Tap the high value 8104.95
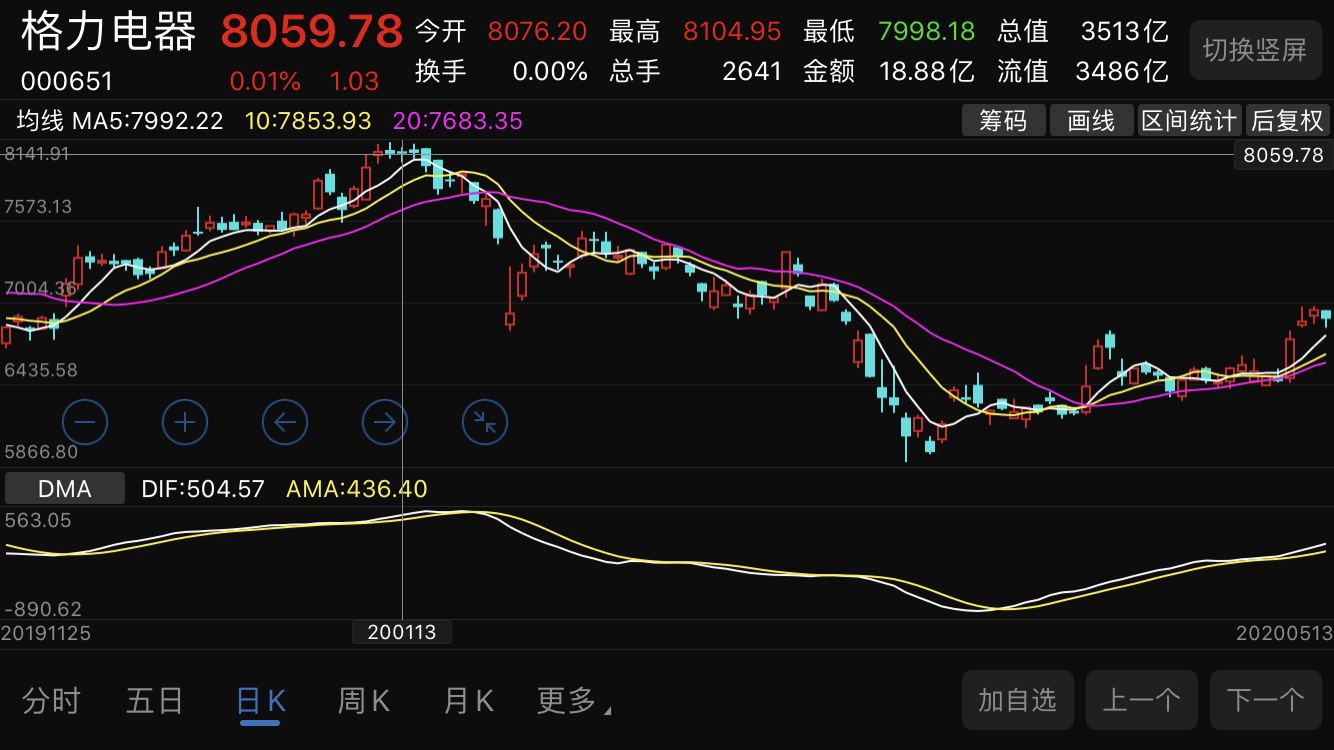The width and height of the screenshot is (1334, 750). click(732, 31)
